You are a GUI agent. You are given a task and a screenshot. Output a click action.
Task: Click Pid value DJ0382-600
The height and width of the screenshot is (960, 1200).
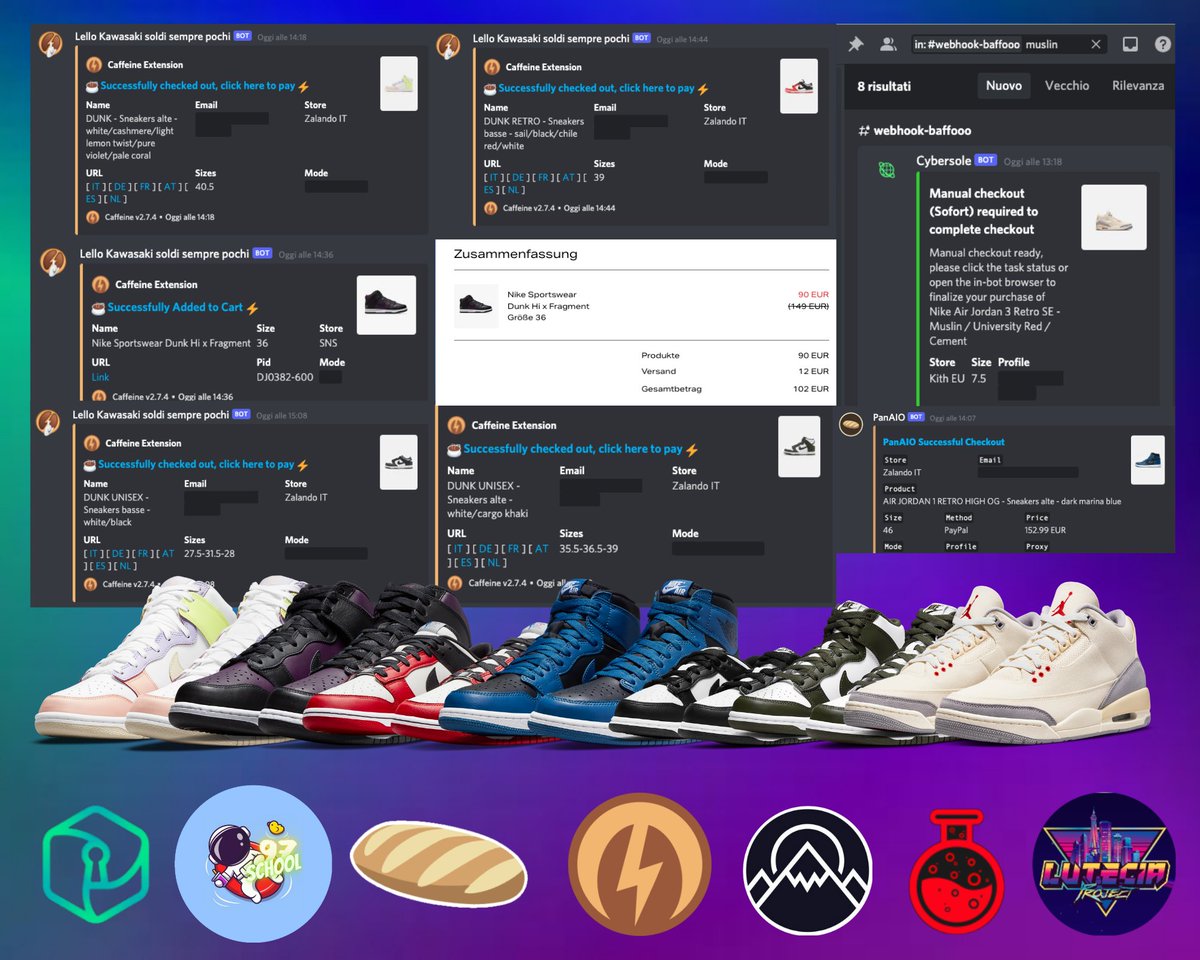pyautogui.click(x=284, y=377)
